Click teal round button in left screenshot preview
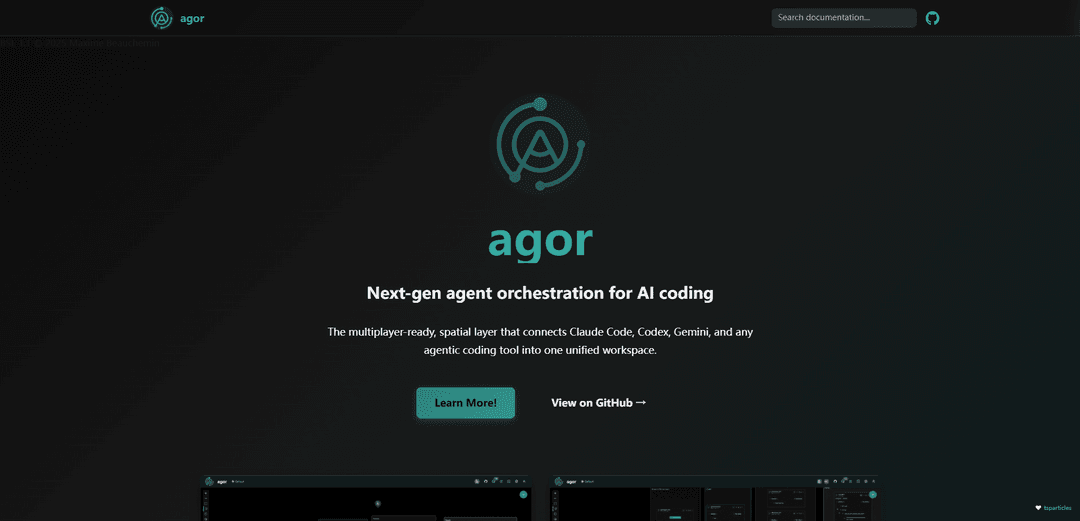 tap(523, 495)
